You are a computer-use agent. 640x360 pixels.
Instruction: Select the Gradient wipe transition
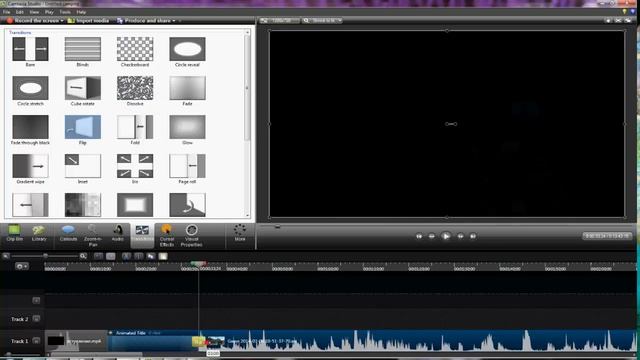coord(30,166)
